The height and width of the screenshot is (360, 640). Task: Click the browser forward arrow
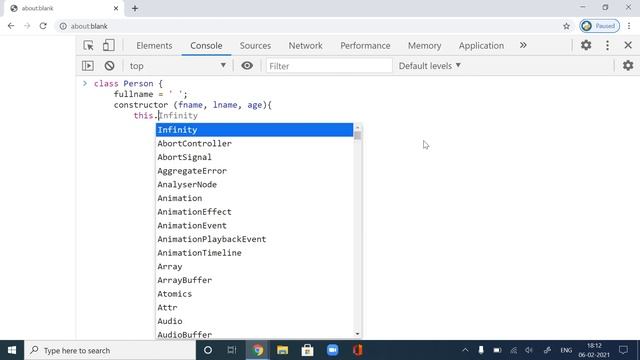(x=27, y=26)
